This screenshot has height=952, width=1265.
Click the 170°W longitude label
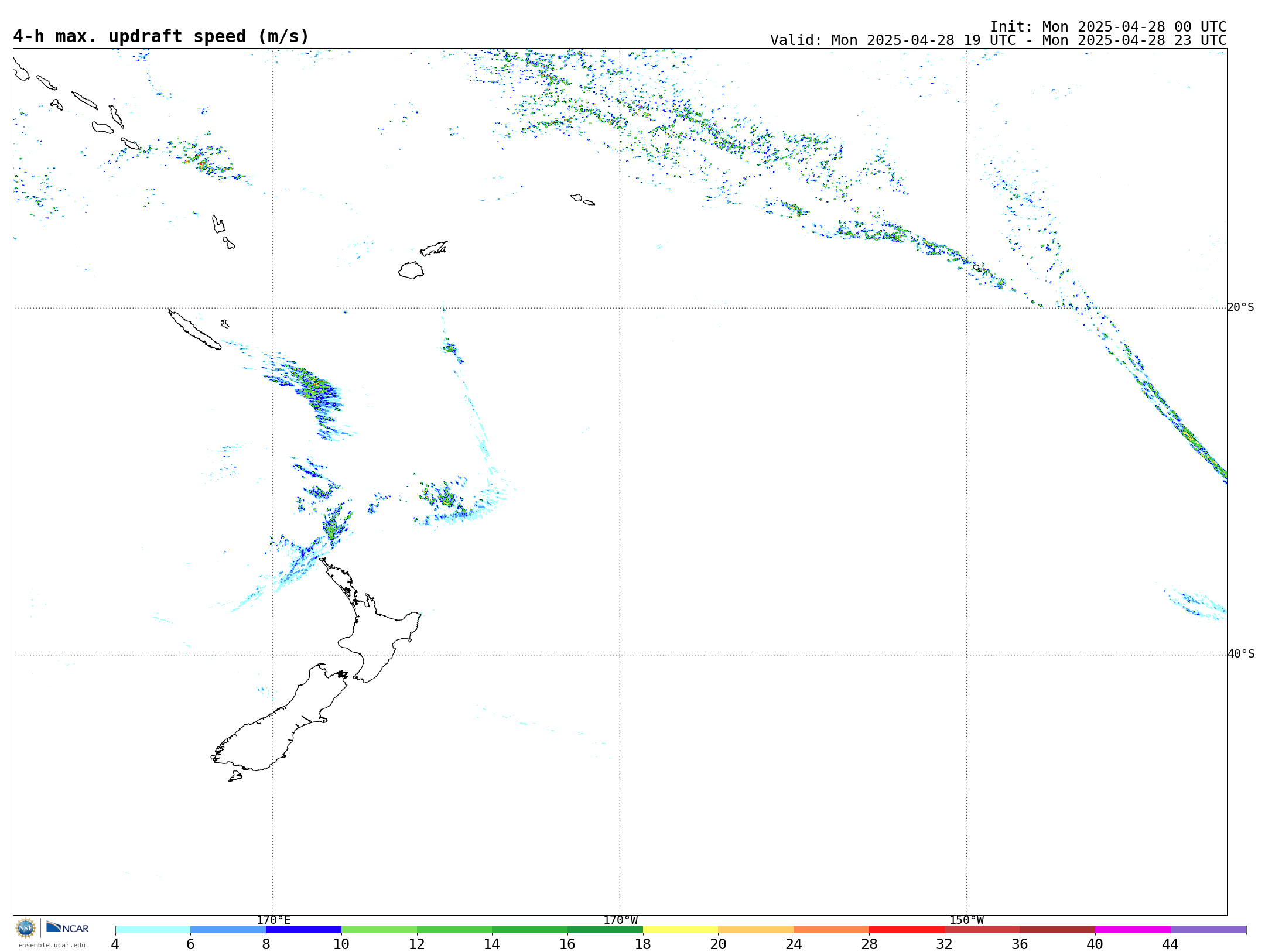coord(620,920)
